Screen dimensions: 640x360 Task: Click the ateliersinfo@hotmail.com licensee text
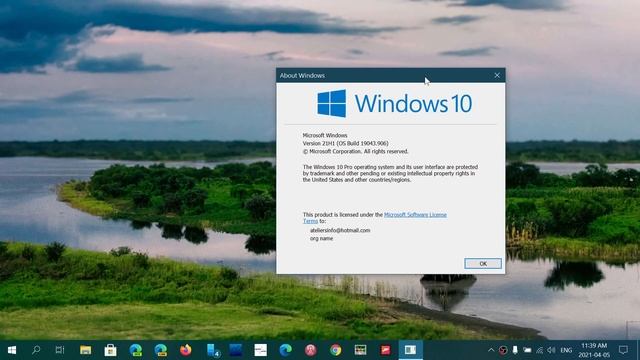[x=340, y=230]
